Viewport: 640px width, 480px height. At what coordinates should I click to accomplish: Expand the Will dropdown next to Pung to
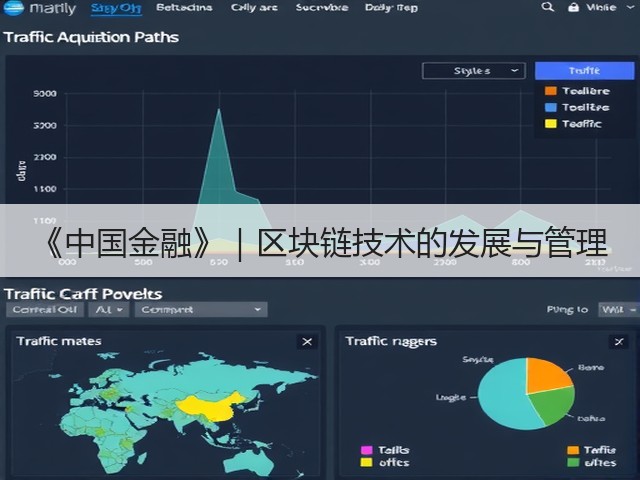[x=618, y=310]
